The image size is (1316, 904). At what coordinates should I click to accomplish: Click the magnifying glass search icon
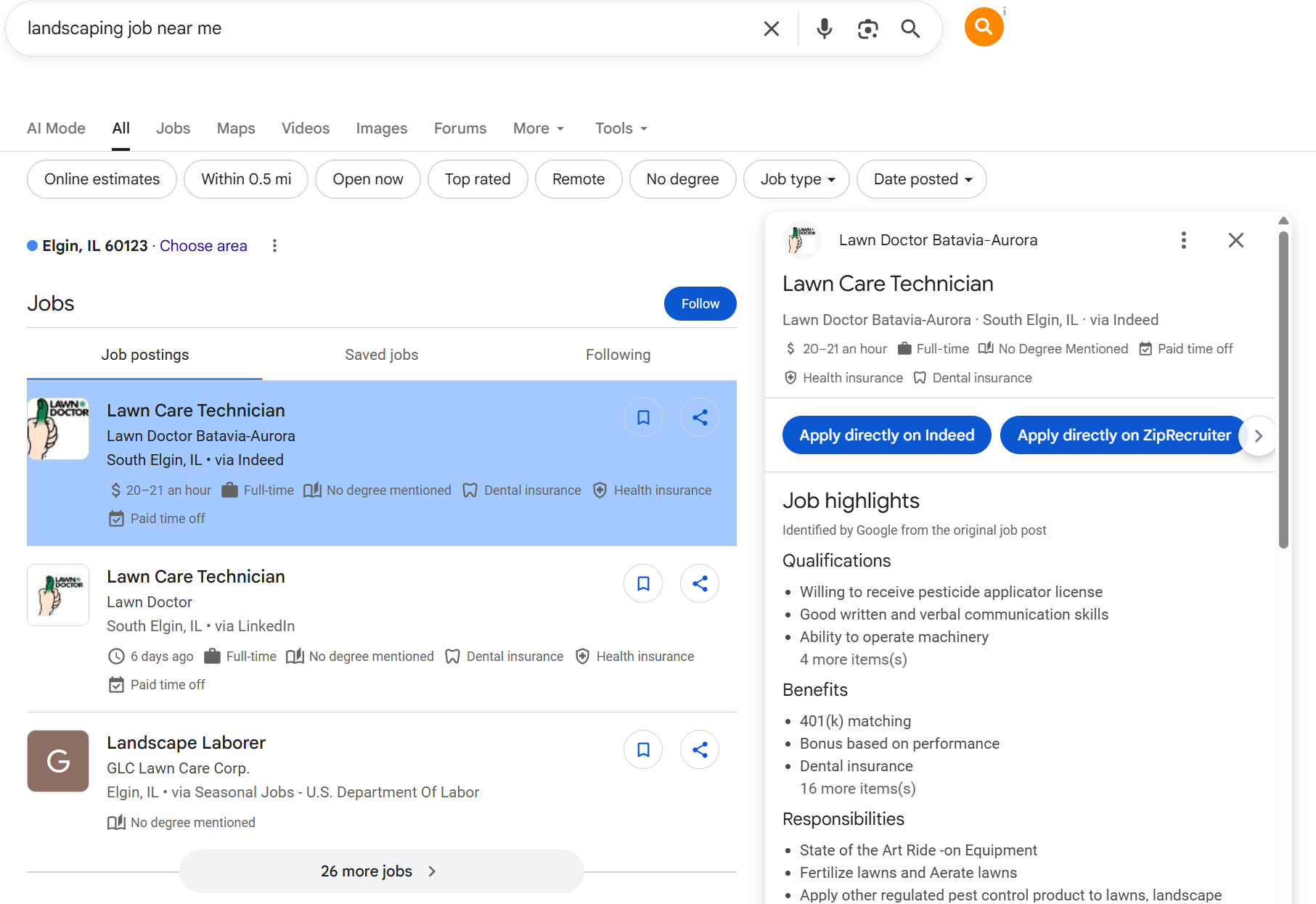[x=910, y=28]
